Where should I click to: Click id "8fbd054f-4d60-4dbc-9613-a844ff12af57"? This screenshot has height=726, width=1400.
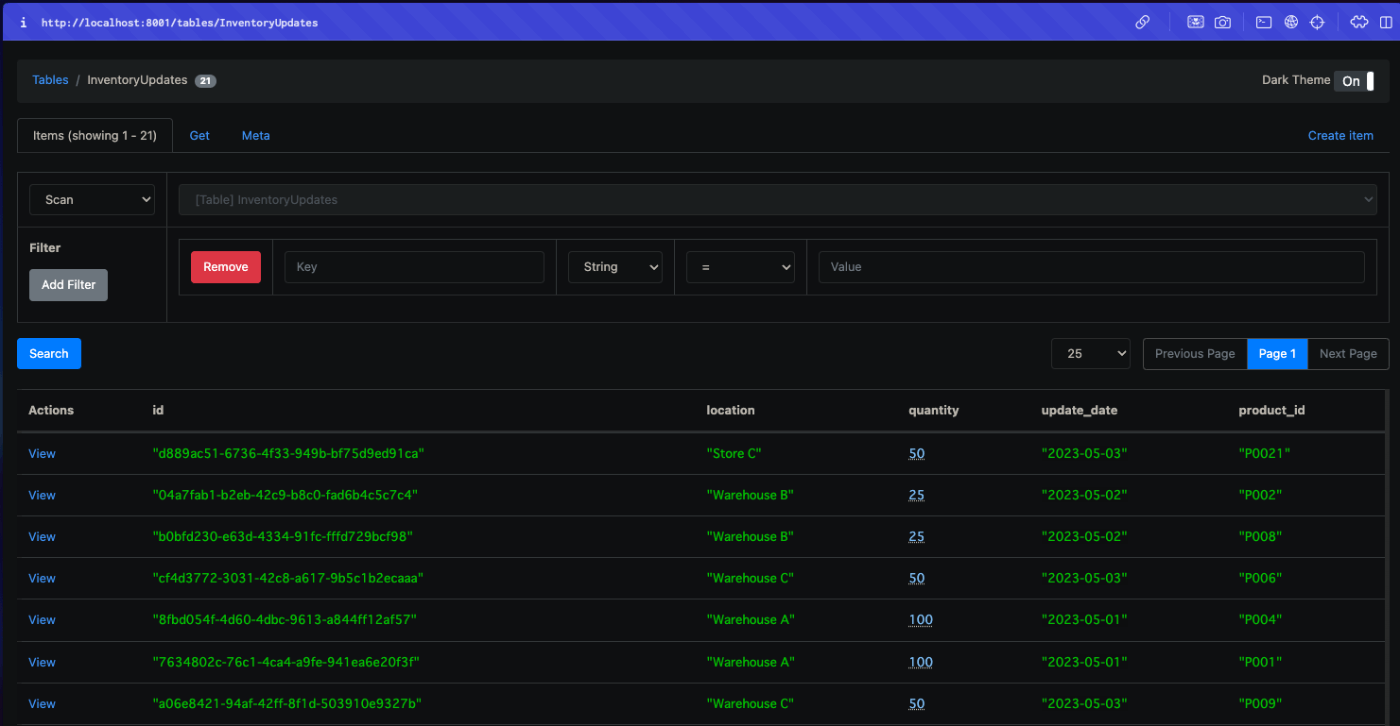pos(284,620)
